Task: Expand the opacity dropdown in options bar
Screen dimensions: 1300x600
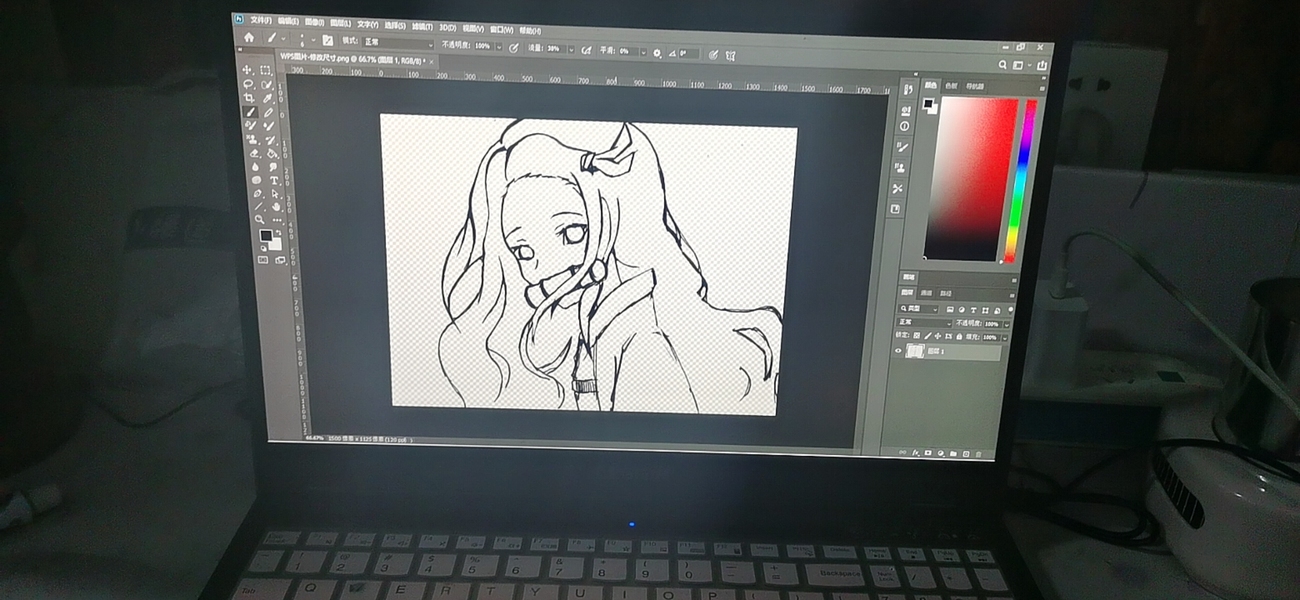Action: pos(499,46)
